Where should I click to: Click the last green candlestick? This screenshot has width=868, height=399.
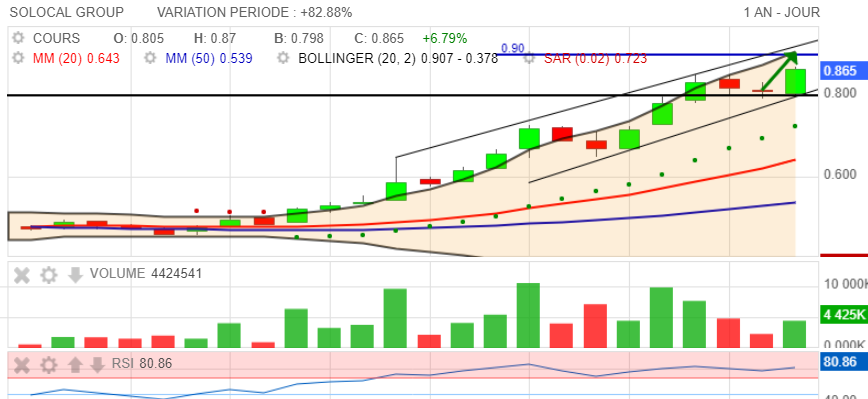point(795,81)
